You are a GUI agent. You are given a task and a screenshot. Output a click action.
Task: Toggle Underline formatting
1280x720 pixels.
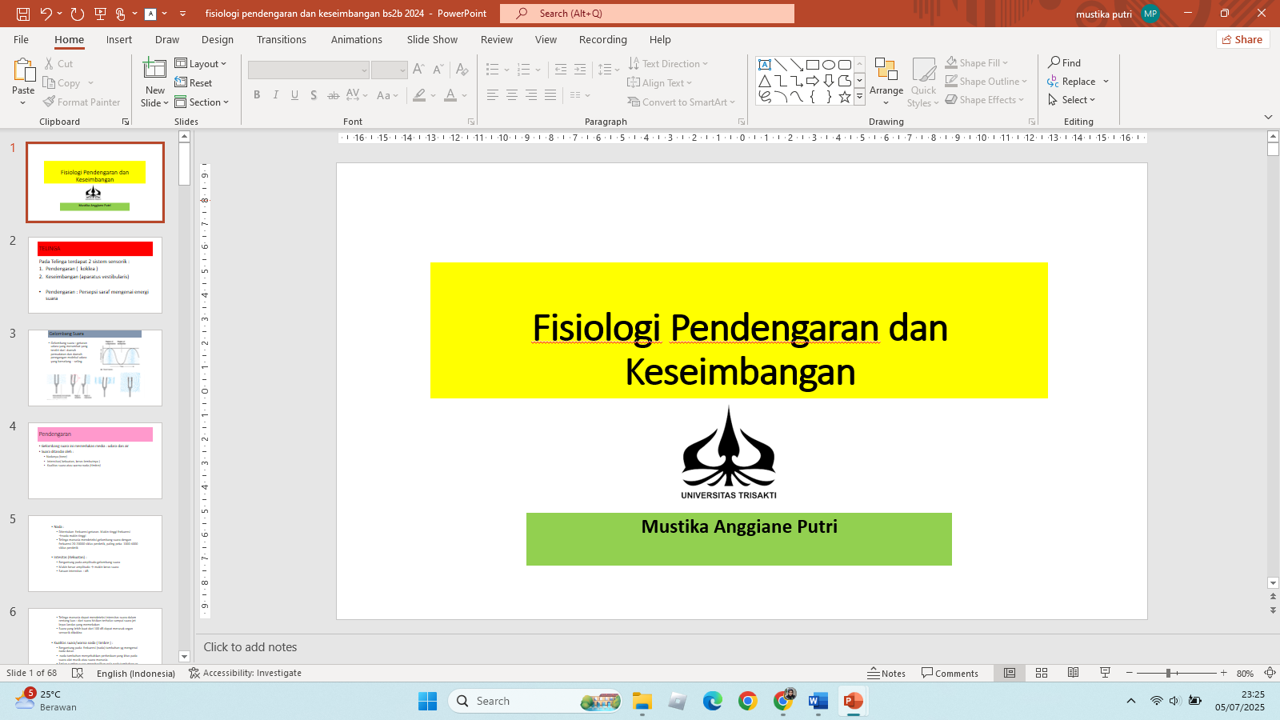295,95
